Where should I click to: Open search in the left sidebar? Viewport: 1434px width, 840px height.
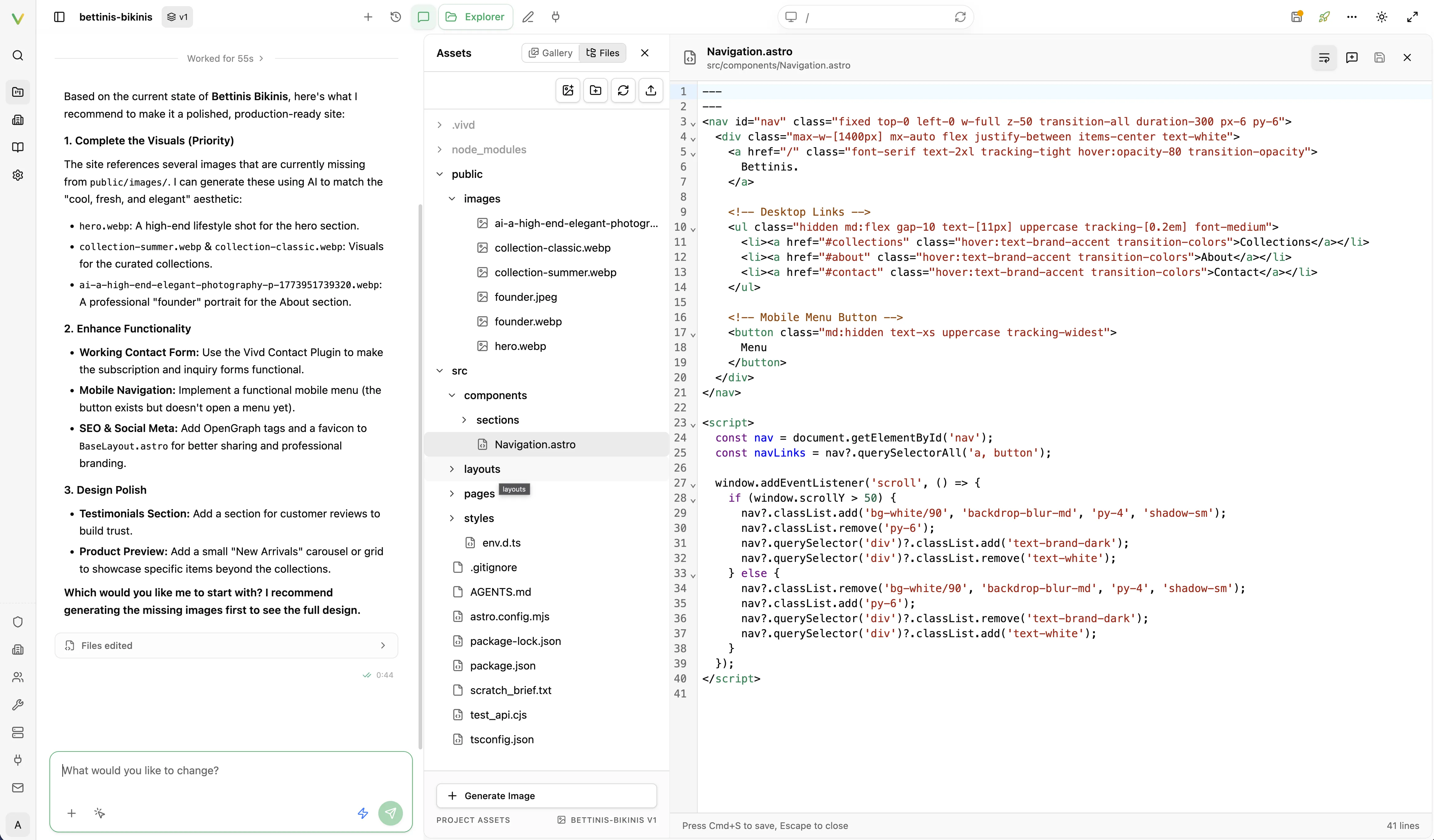coord(18,55)
